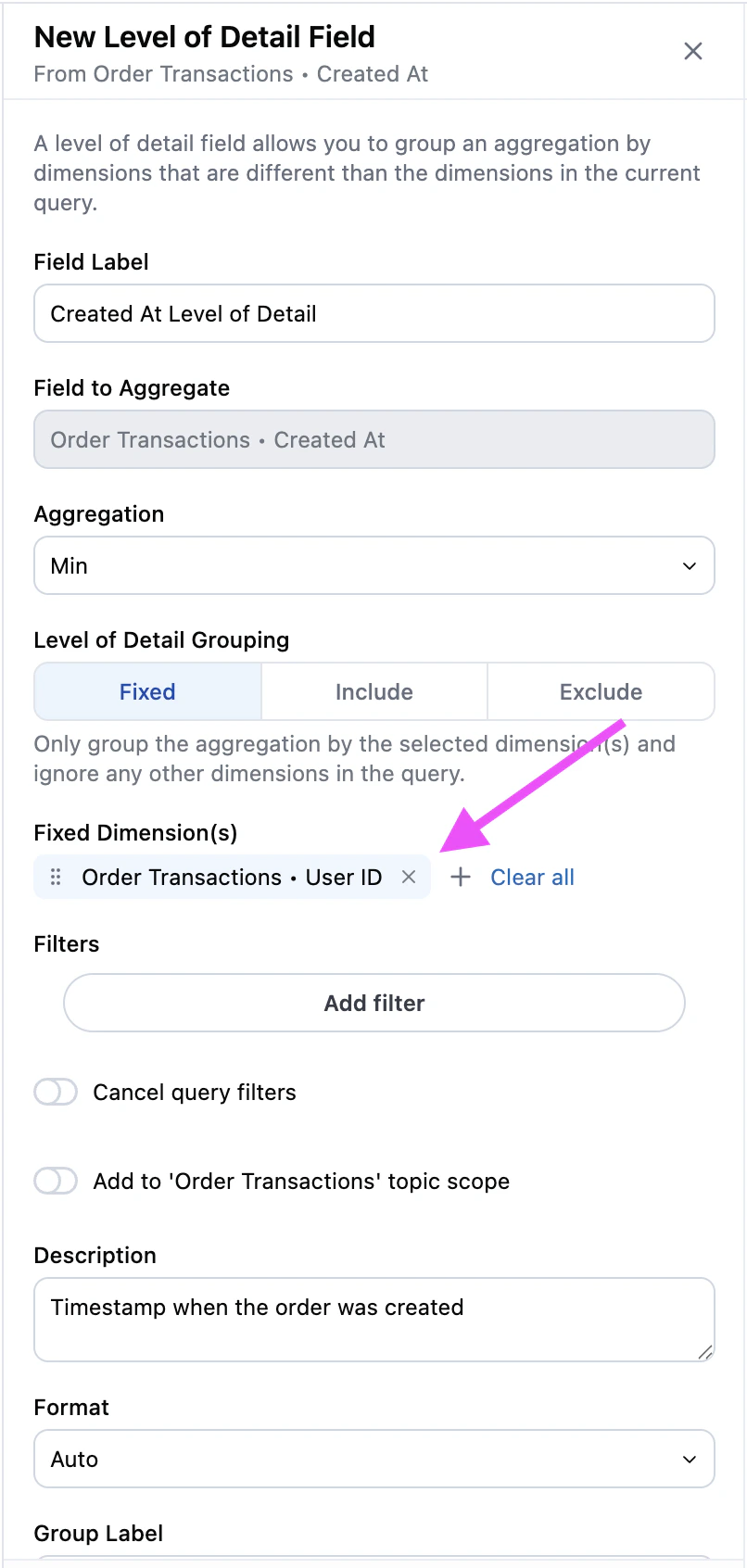747x1568 pixels.
Task: Dismiss the dialog via the X icon
Action: click(x=693, y=51)
